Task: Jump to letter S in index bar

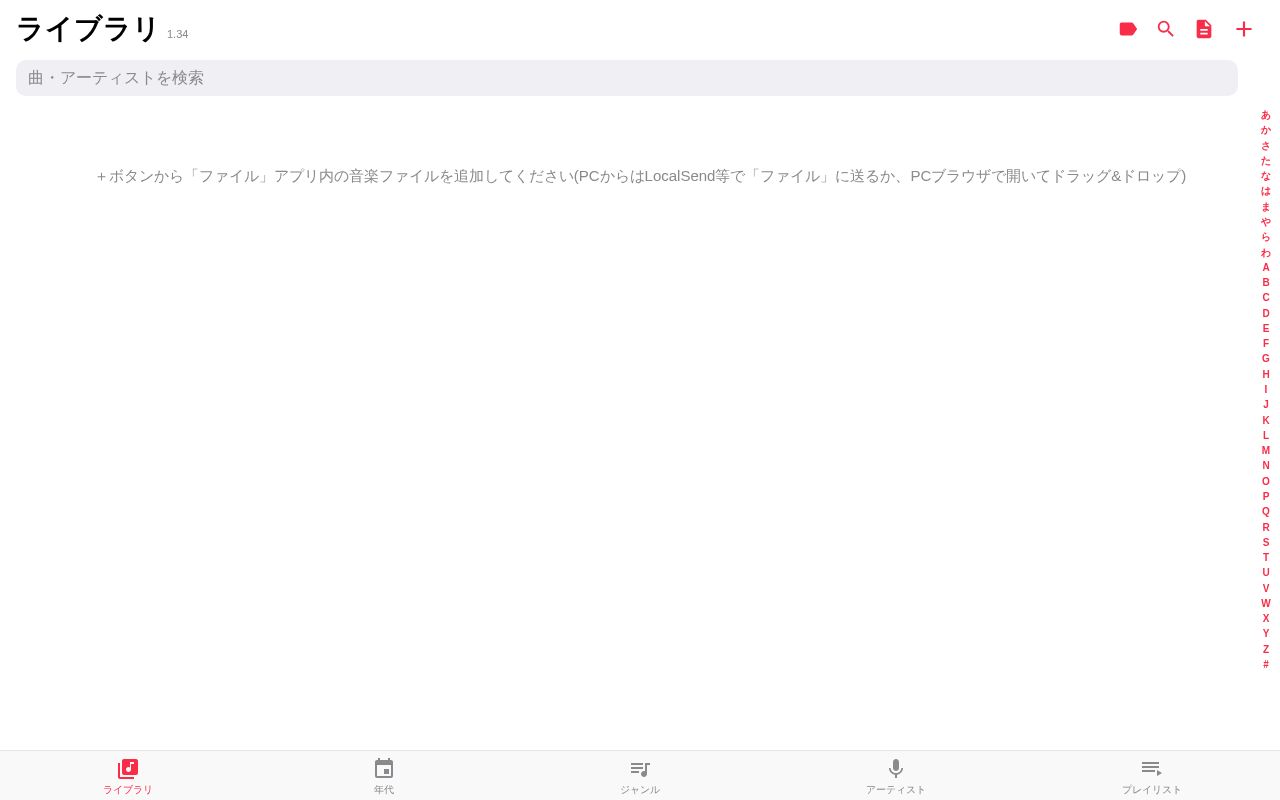Action: (x=1266, y=543)
